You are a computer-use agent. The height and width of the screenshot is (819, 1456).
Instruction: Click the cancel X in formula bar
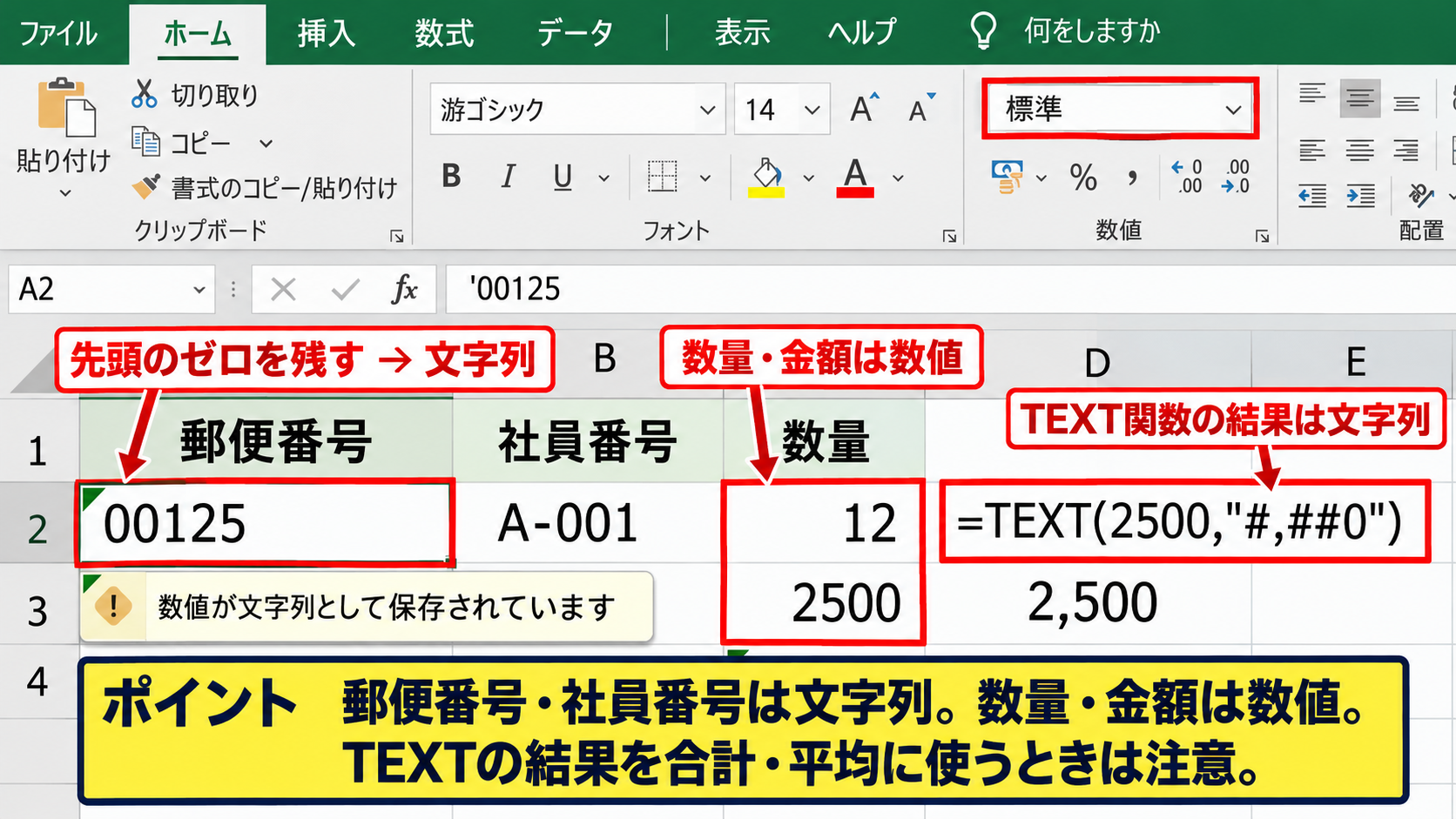[x=283, y=289]
